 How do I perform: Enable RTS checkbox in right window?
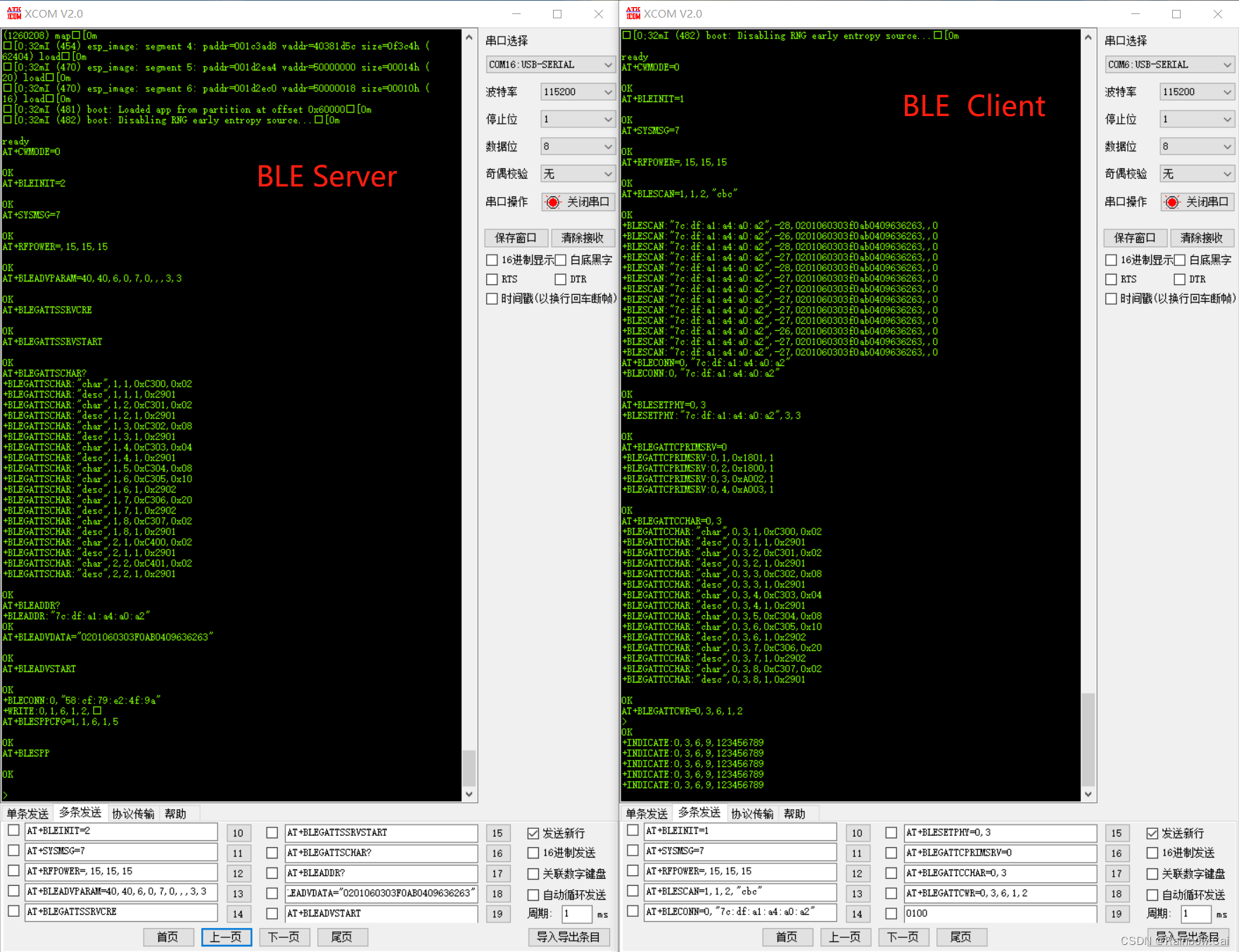[x=1111, y=279]
